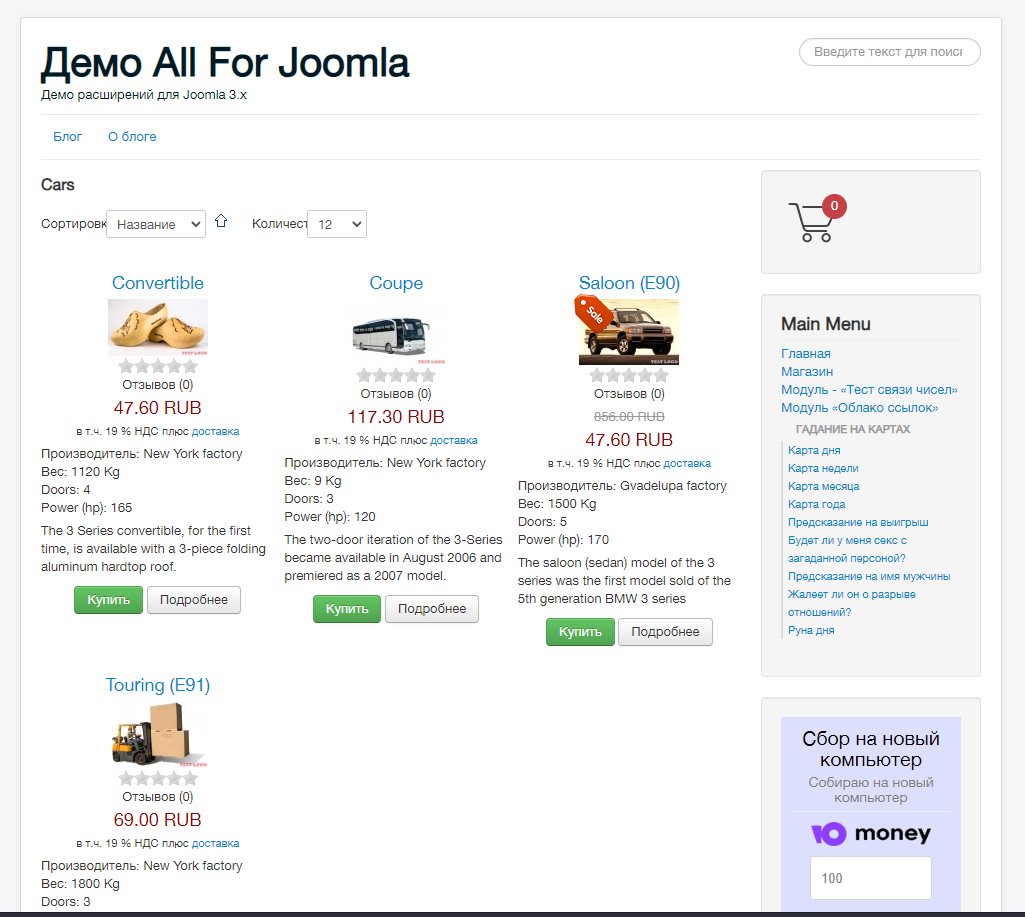
Task: Buy the Saloon (E90) with Купить
Action: click(580, 632)
